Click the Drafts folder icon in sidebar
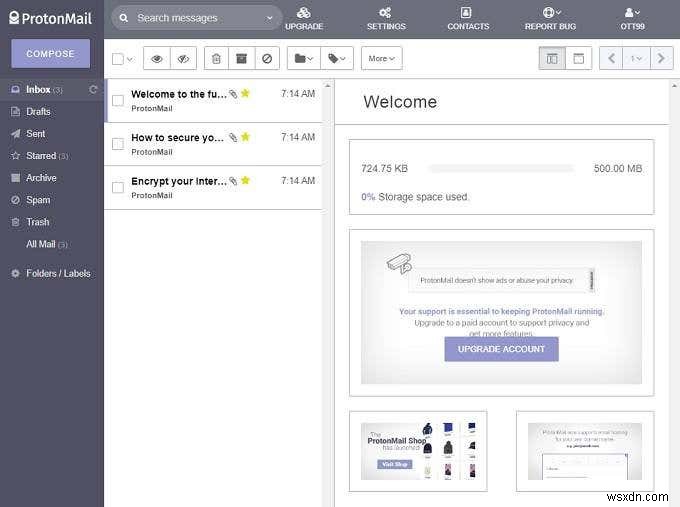The height and width of the screenshot is (507, 680). point(15,112)
